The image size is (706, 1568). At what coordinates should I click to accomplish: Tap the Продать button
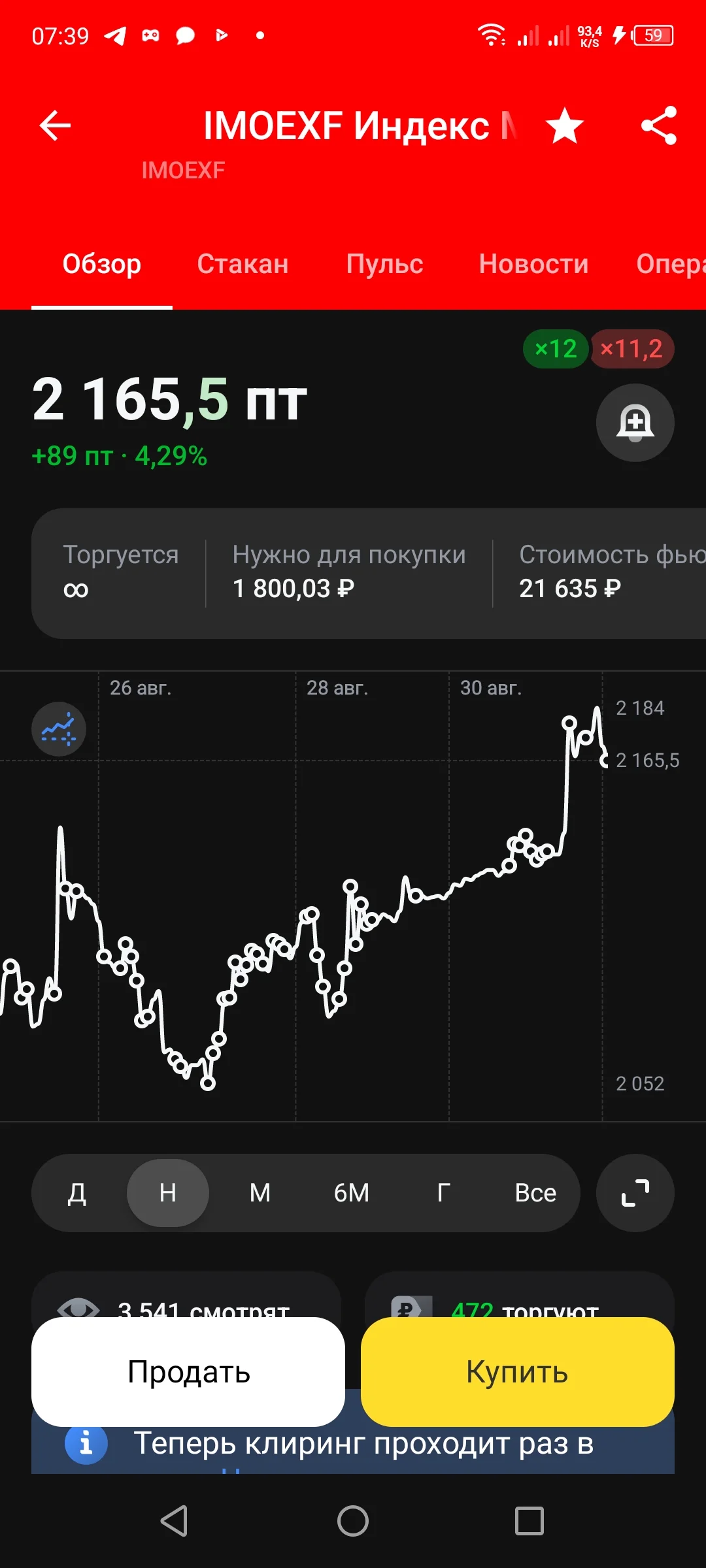tap(188, 1371)
